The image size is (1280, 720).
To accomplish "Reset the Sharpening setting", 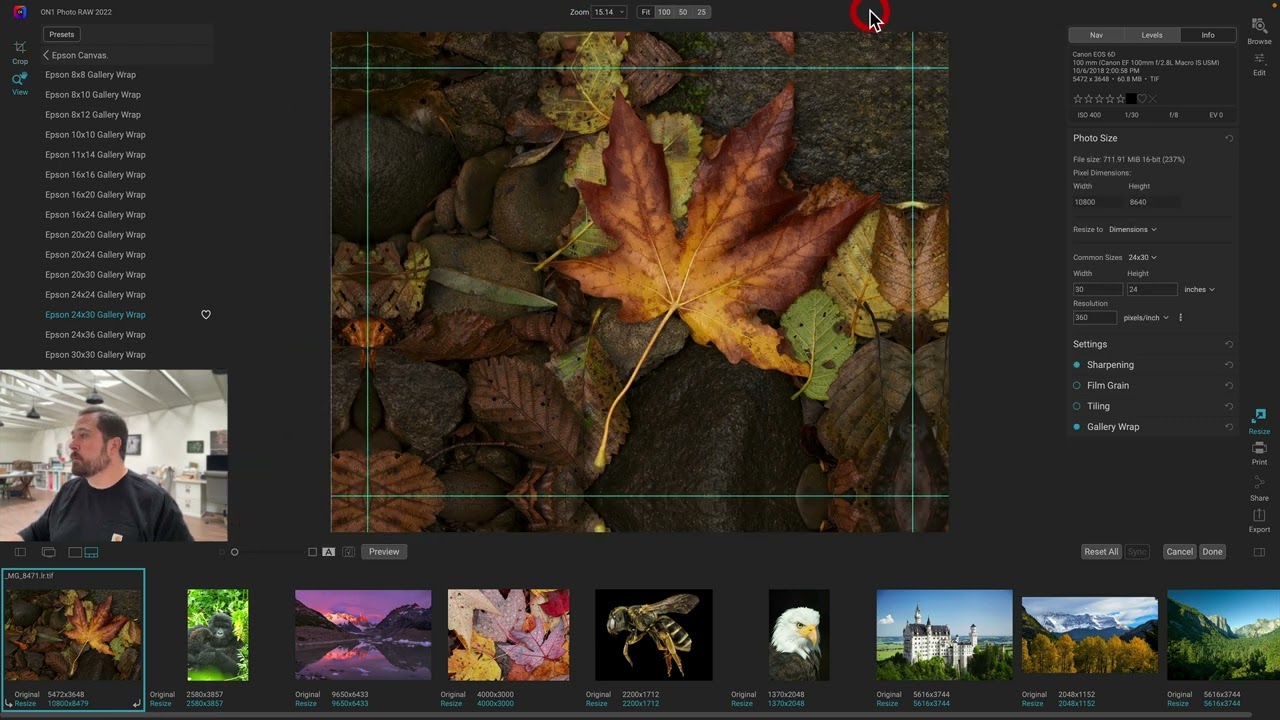I will pyautogui.click(x=1229, y=365).
